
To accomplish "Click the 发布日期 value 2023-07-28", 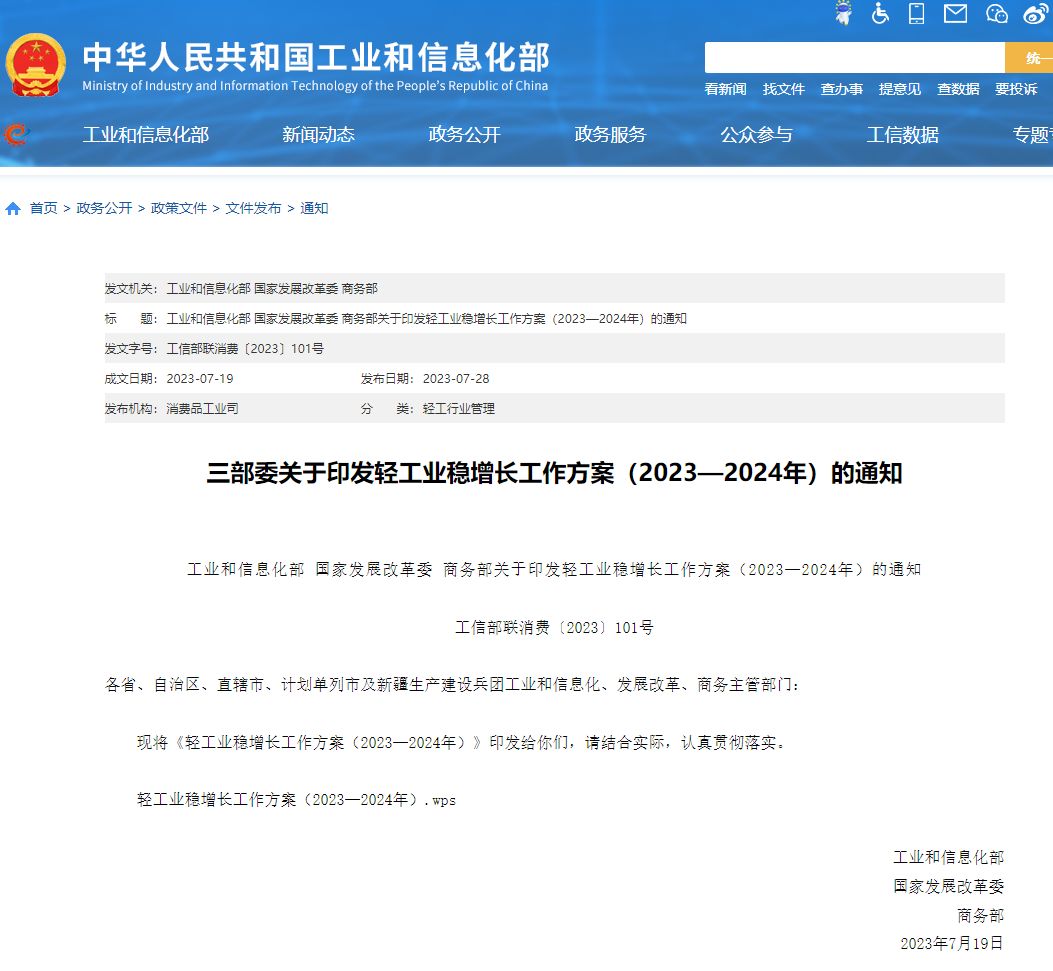I will [x=456, y=379].
